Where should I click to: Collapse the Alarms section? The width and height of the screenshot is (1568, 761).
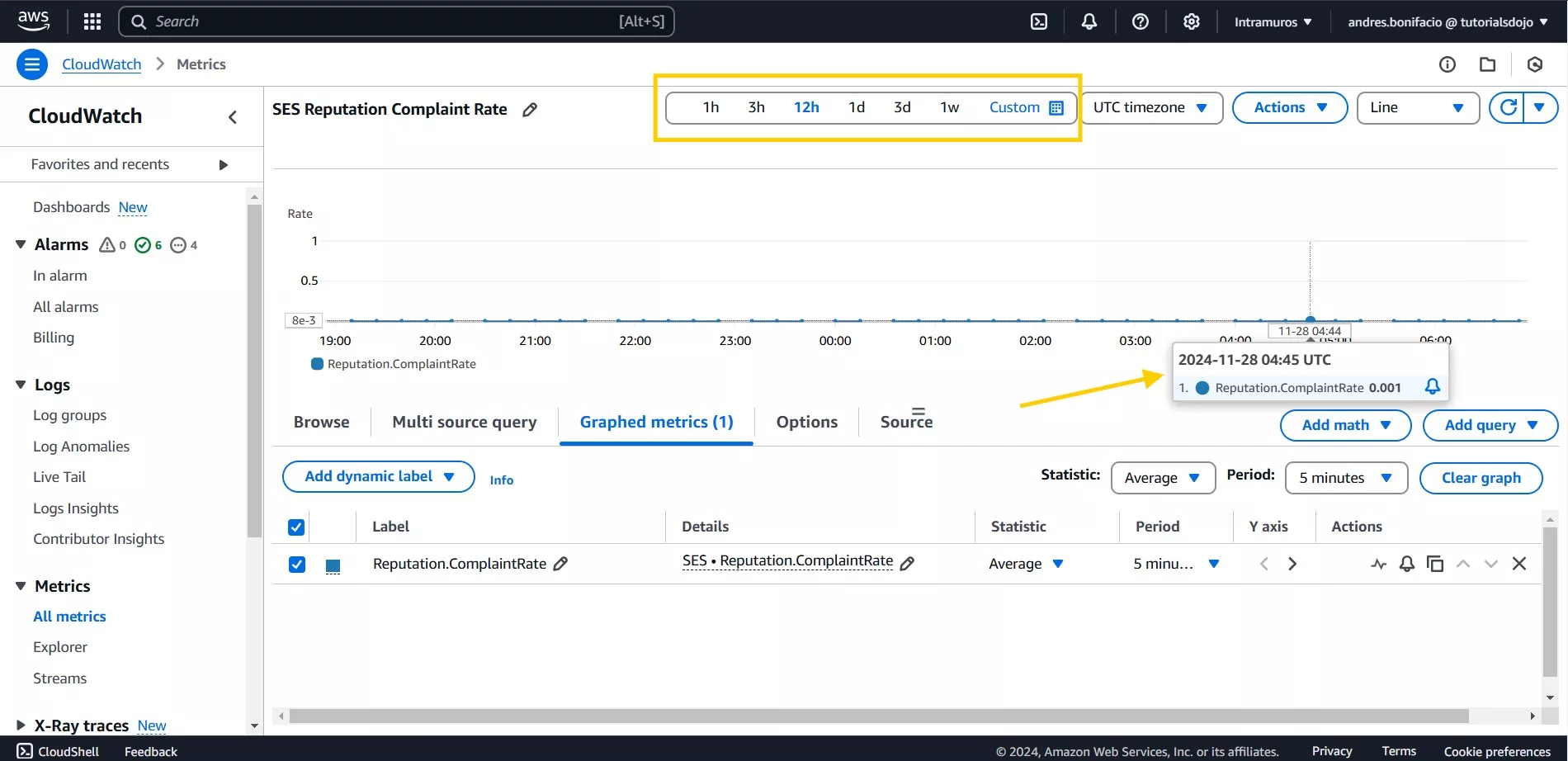coord(21,244)
